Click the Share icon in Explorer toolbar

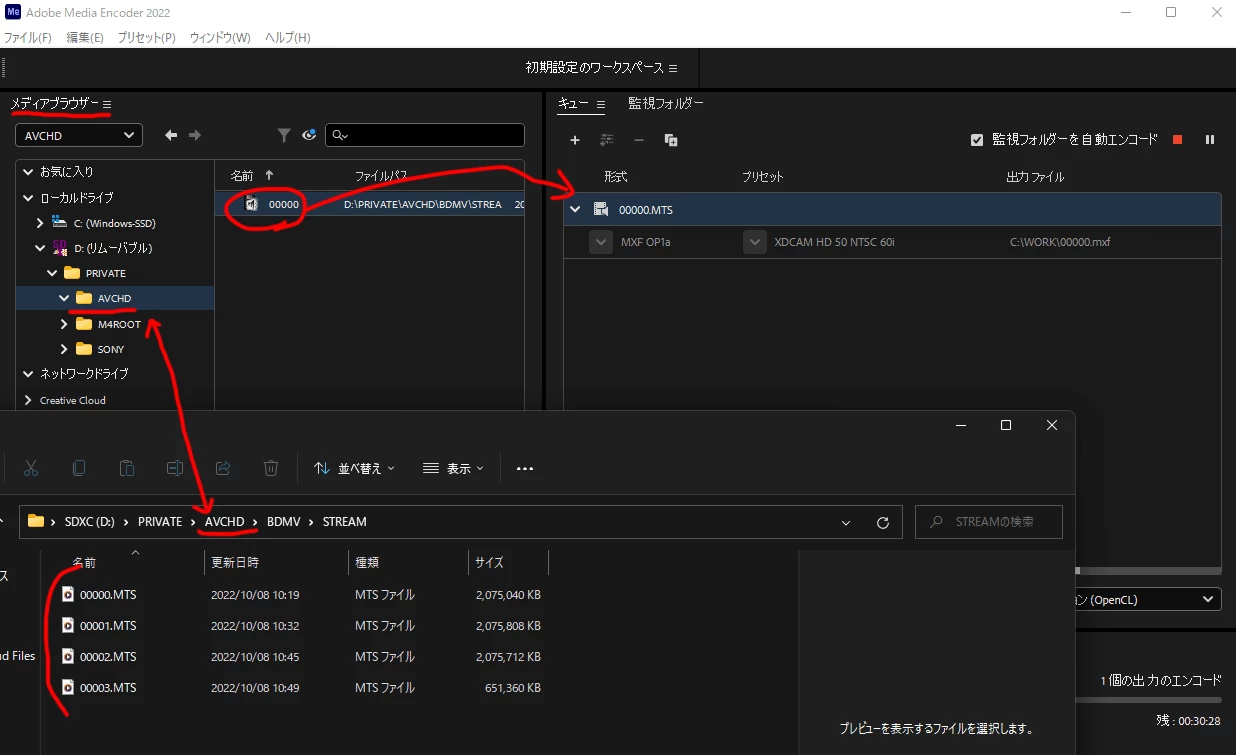click(x=223, y=468)
